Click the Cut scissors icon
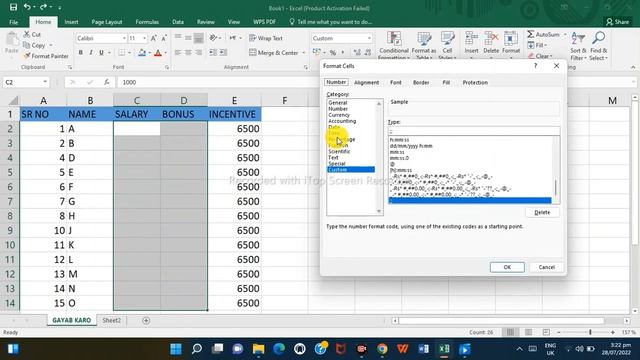 (x=27, y=34)
